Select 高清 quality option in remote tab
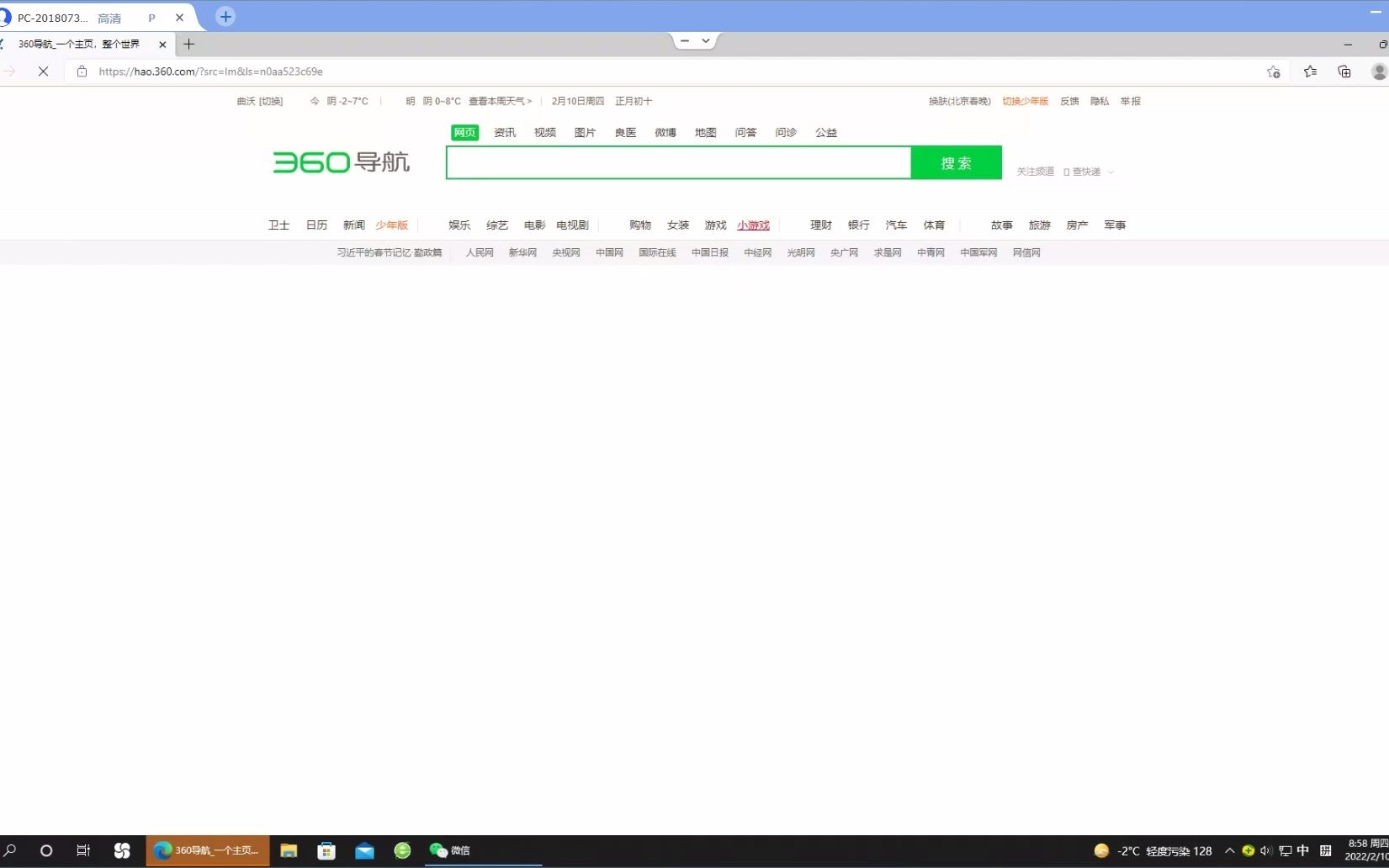 click(109, 18)
